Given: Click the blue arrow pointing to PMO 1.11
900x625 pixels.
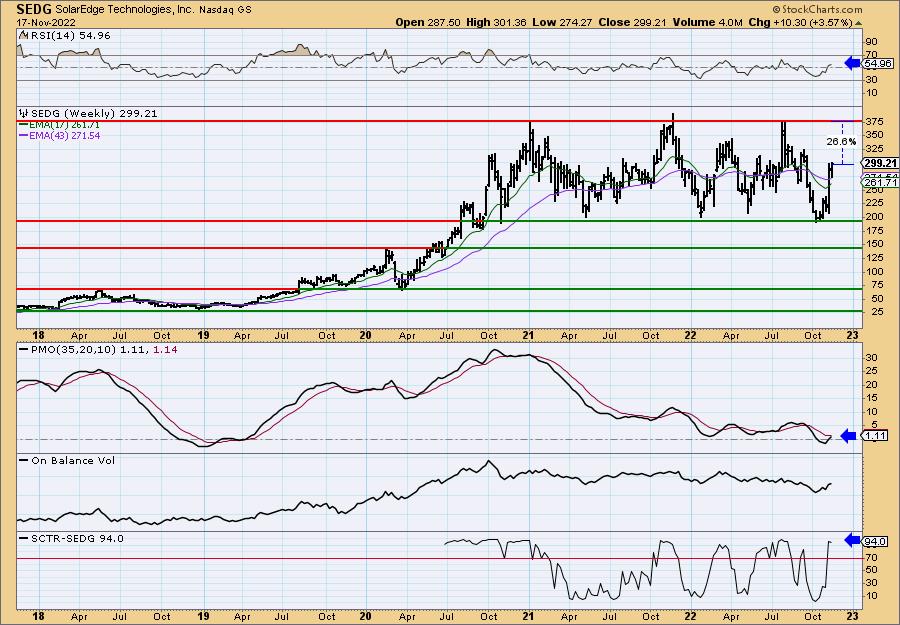Looking at the screenshot, I should (x=848, y=436).
